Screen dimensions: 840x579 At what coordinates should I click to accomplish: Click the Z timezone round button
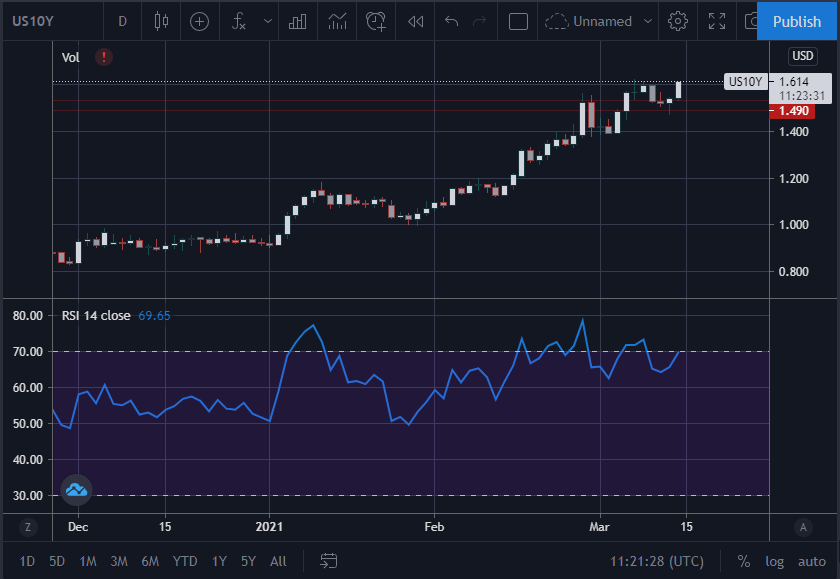coord(28,528)
